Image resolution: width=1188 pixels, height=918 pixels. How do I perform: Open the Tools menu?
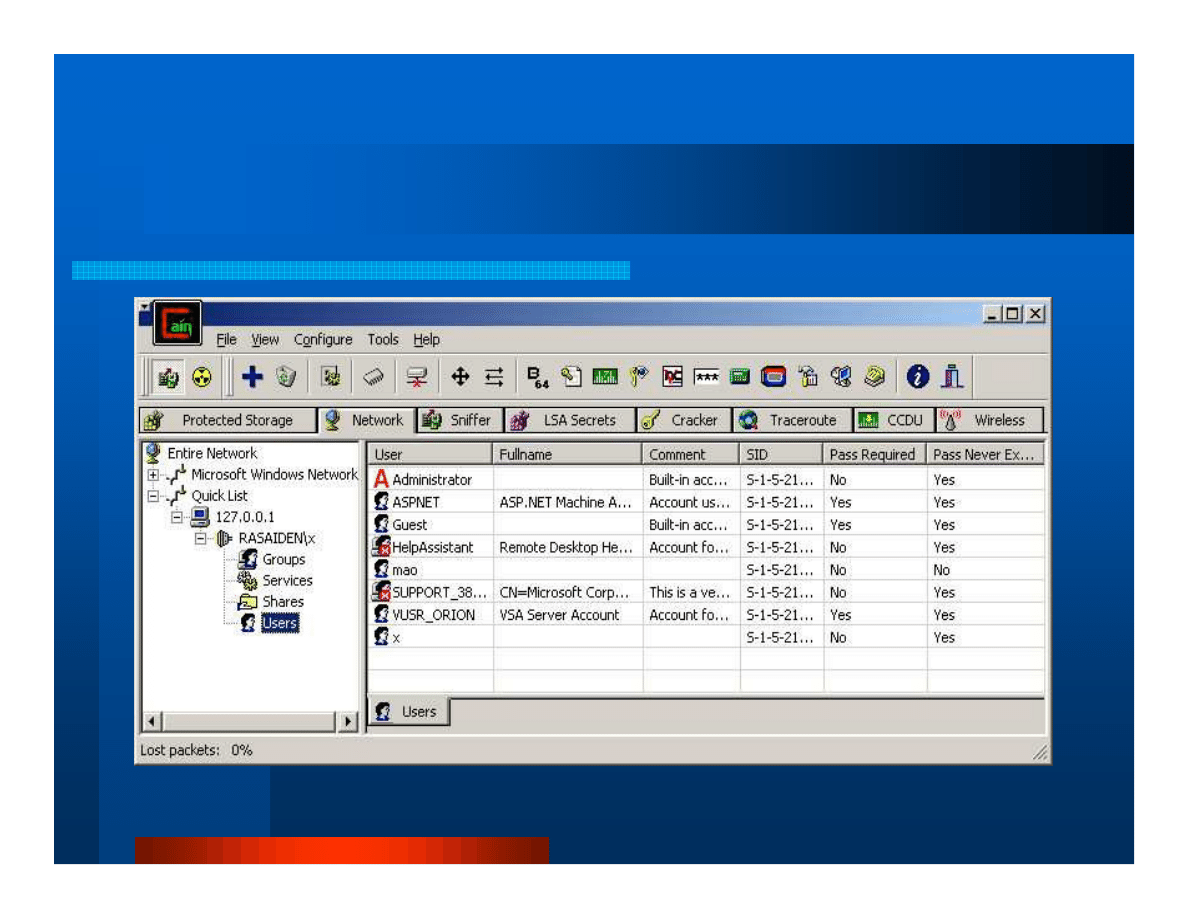tap(383, 339)
